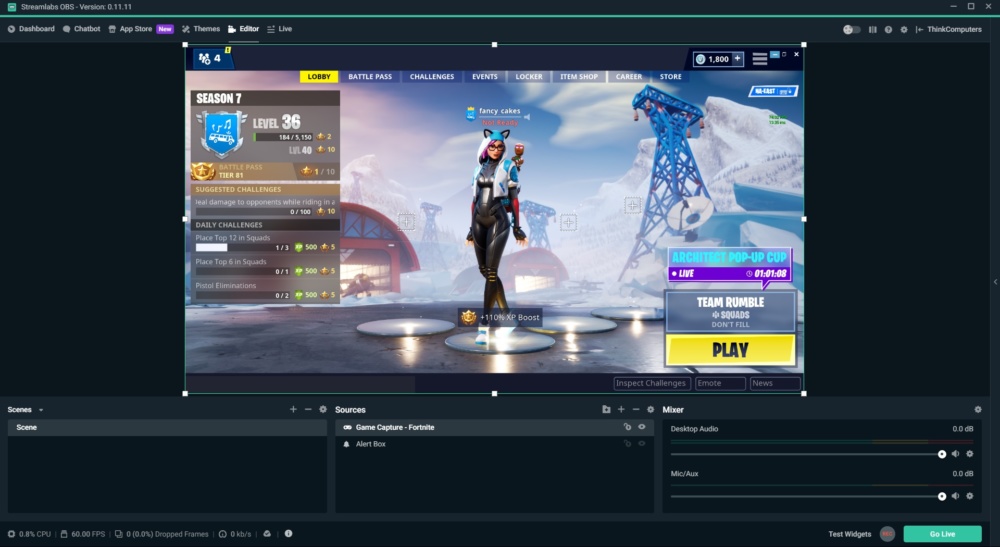Viewport: 1000px width, 547px height.
Task: Open Desktop Audio settings gear
Action: point(970,454)
